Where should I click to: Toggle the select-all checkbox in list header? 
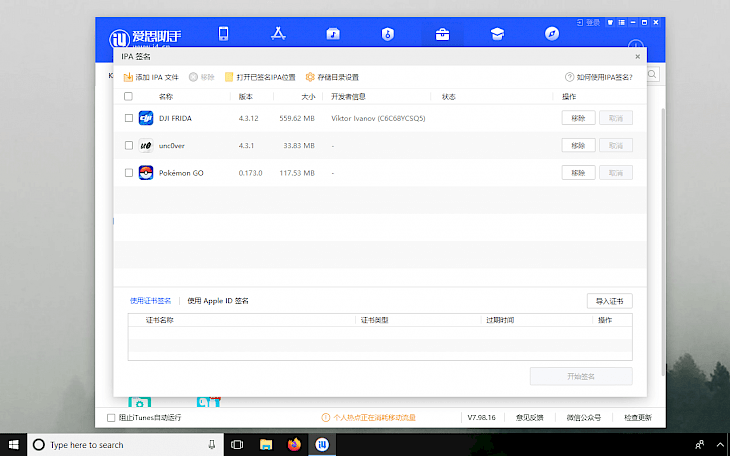(128, 96)
